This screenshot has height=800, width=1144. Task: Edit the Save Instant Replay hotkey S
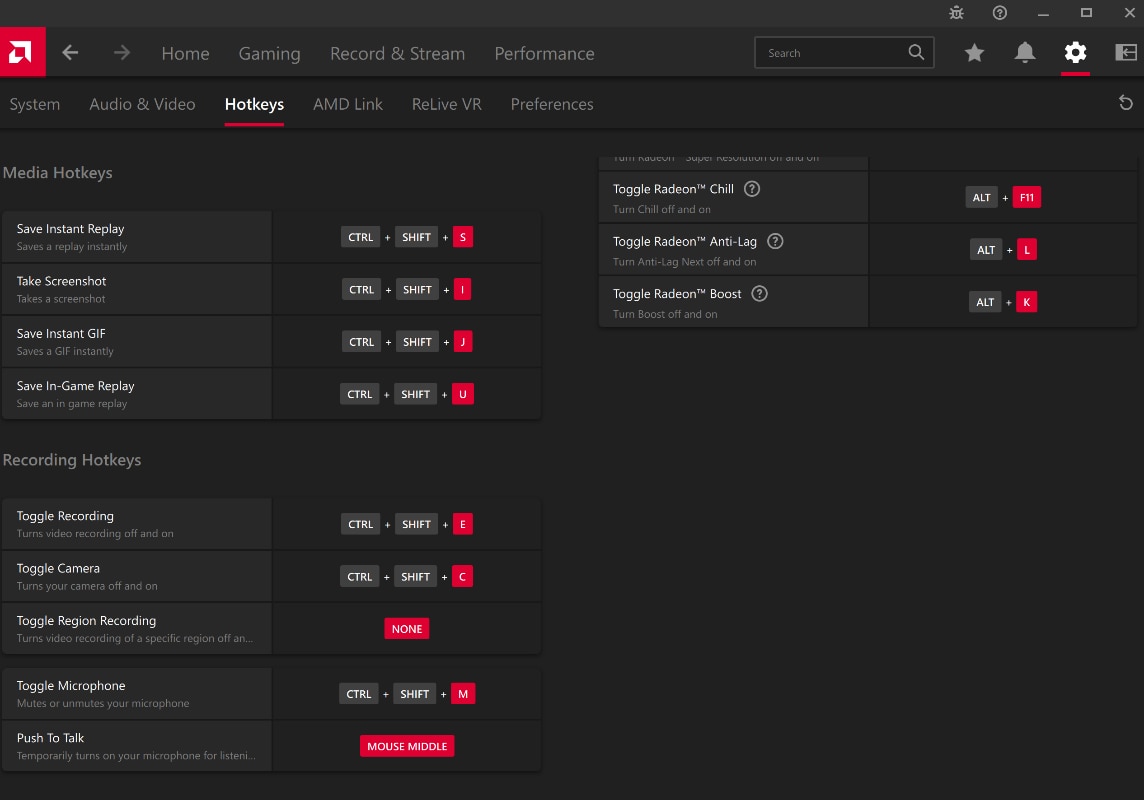pos(463,237)
